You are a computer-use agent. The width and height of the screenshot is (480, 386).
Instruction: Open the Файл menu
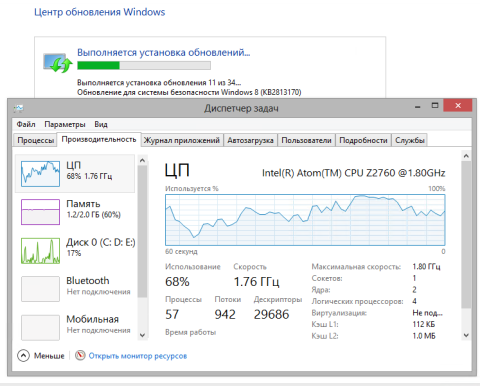tap(26, 124)
